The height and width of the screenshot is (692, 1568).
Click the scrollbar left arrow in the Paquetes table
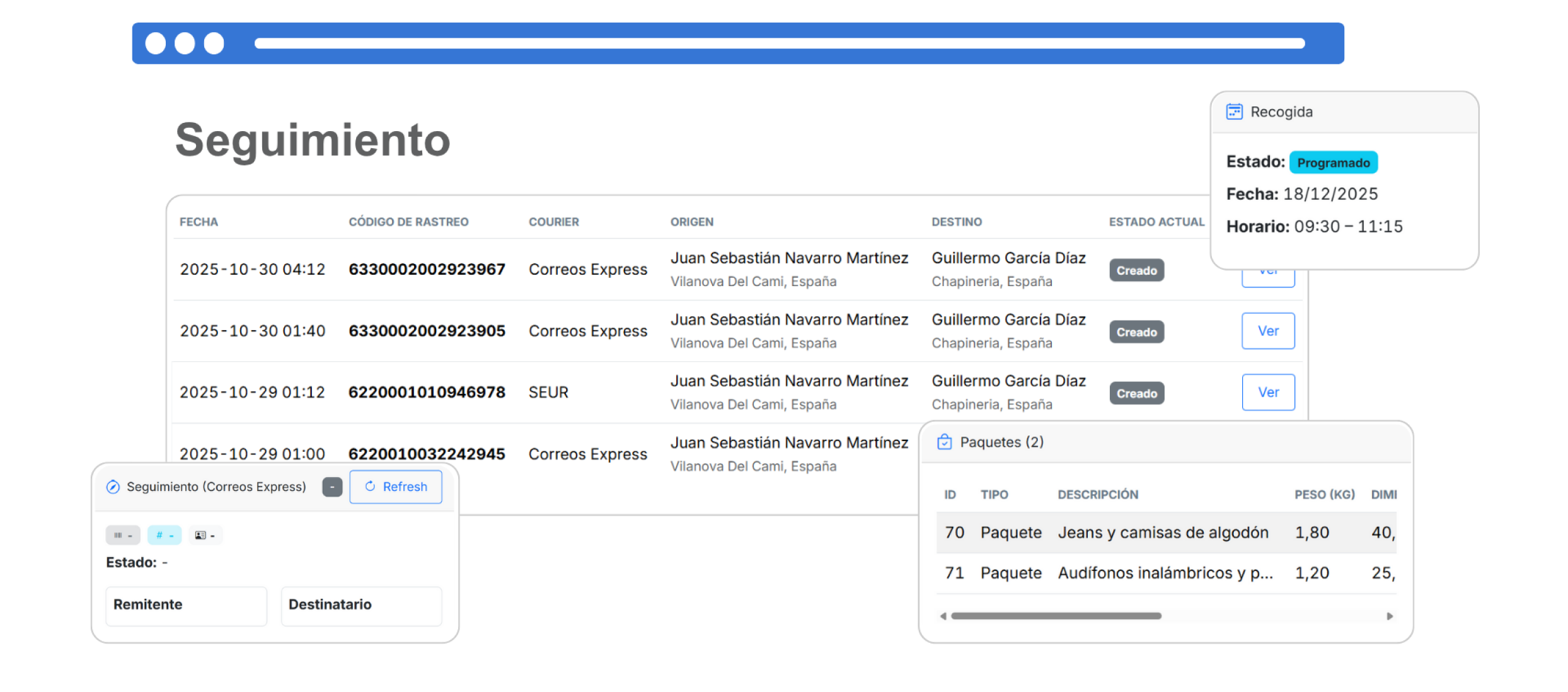[943, 616]
